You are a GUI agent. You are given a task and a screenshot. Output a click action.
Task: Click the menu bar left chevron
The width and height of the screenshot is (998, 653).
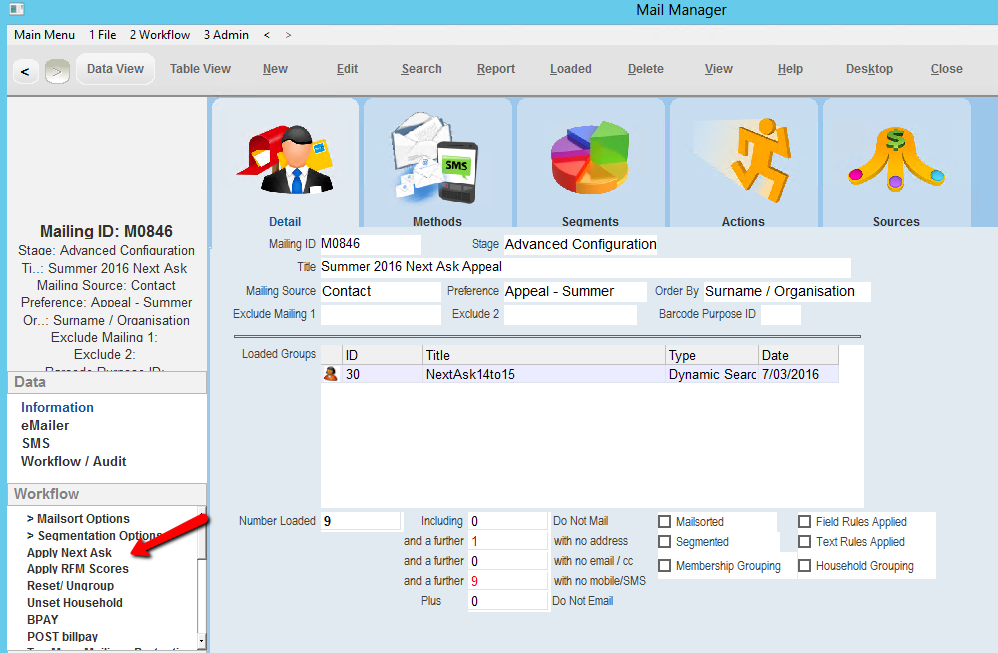coord(267,35)
